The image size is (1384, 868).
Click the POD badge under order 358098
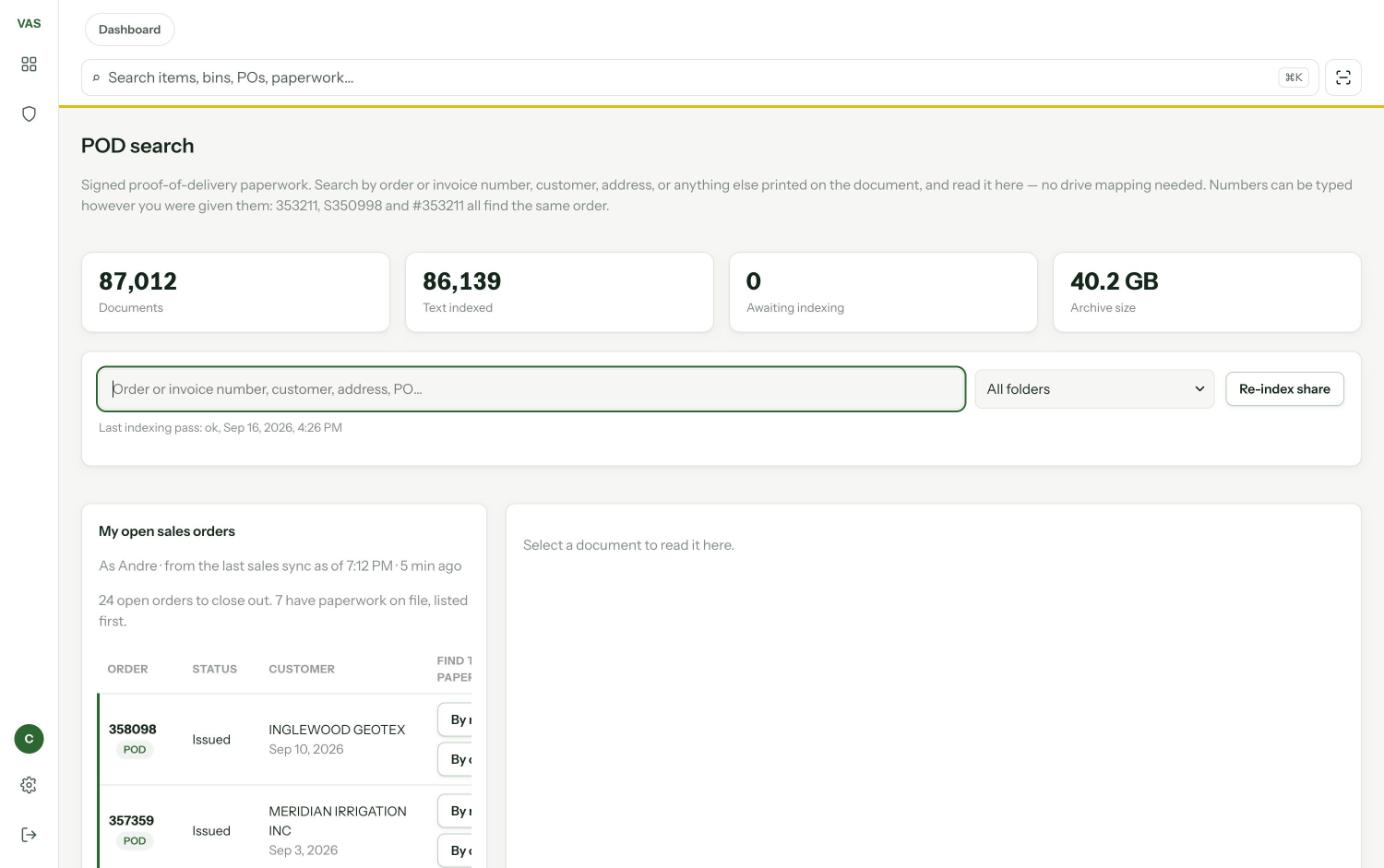point(135,750)
